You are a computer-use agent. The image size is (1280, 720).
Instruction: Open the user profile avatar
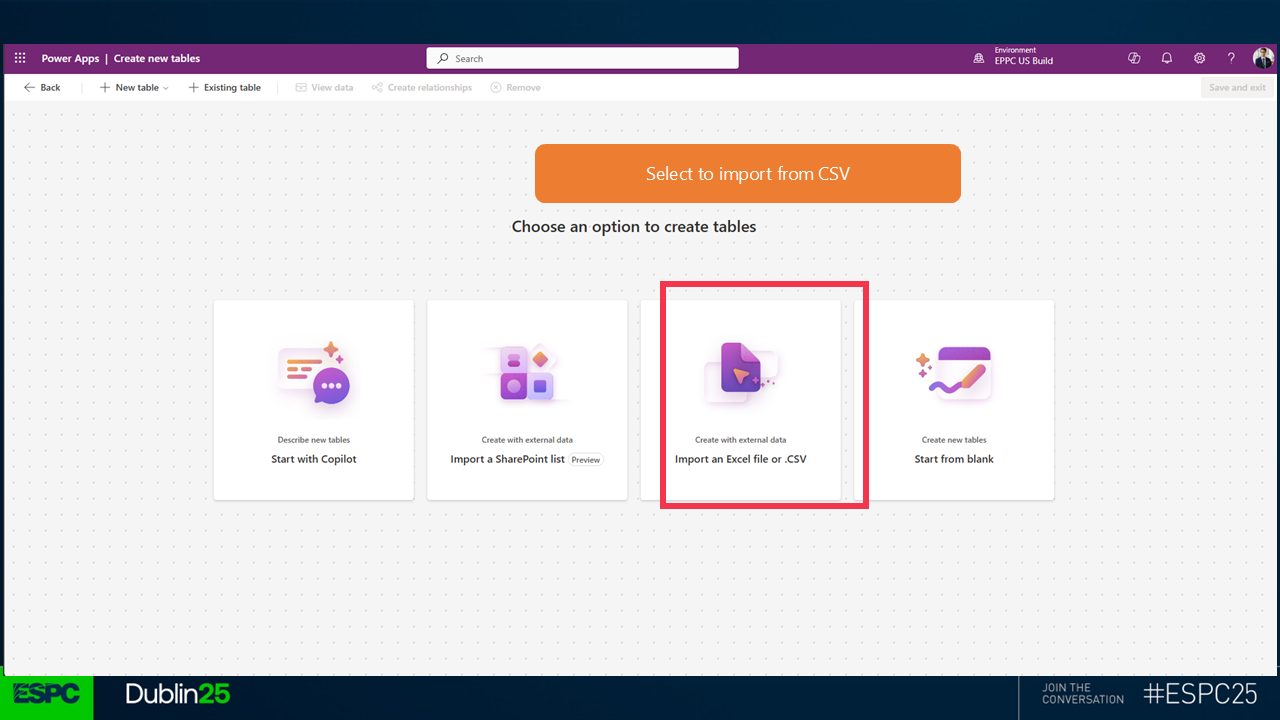(x=1263, y=58)
